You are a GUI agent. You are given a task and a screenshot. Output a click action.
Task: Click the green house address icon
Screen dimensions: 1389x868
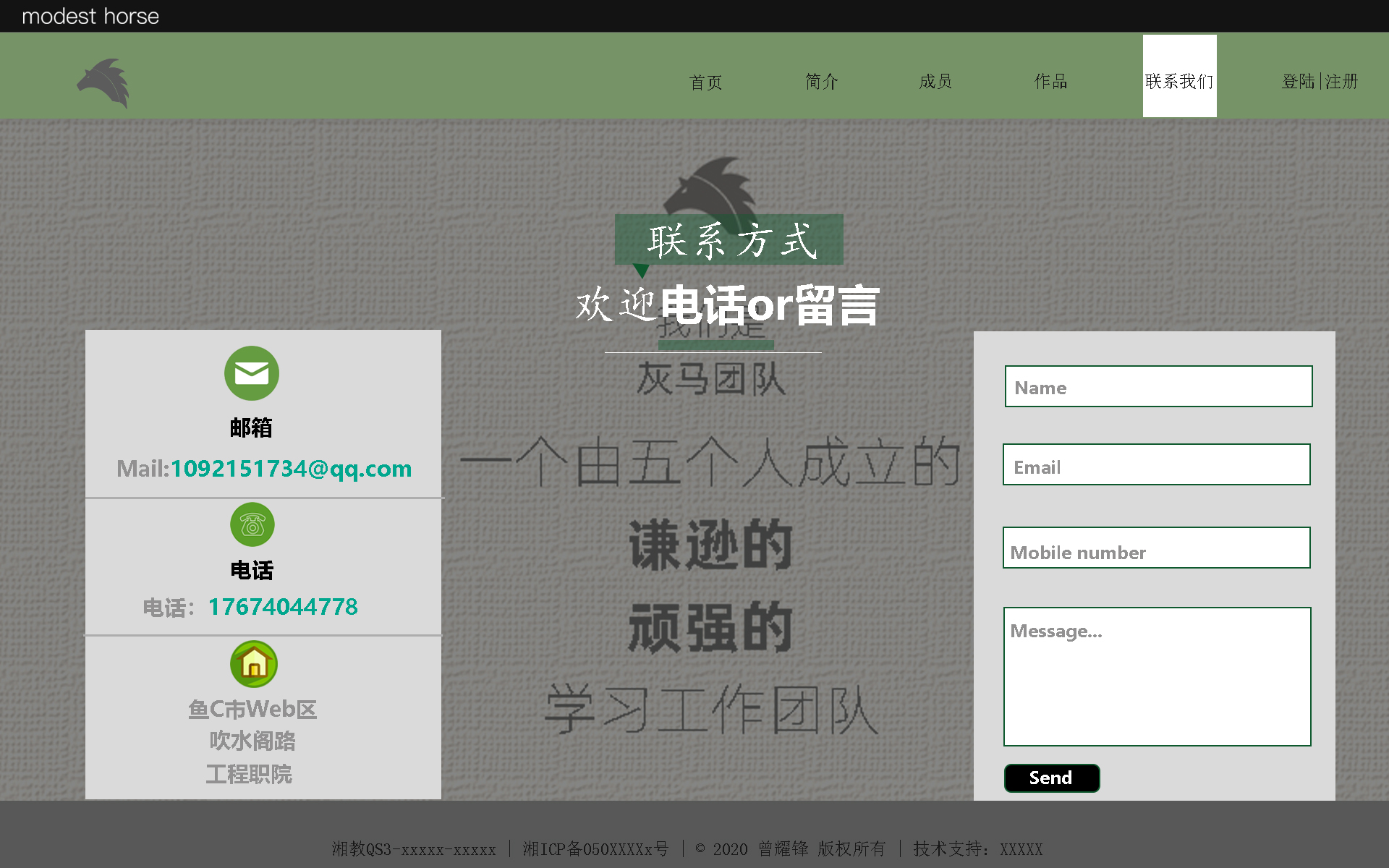pos(254,664)
